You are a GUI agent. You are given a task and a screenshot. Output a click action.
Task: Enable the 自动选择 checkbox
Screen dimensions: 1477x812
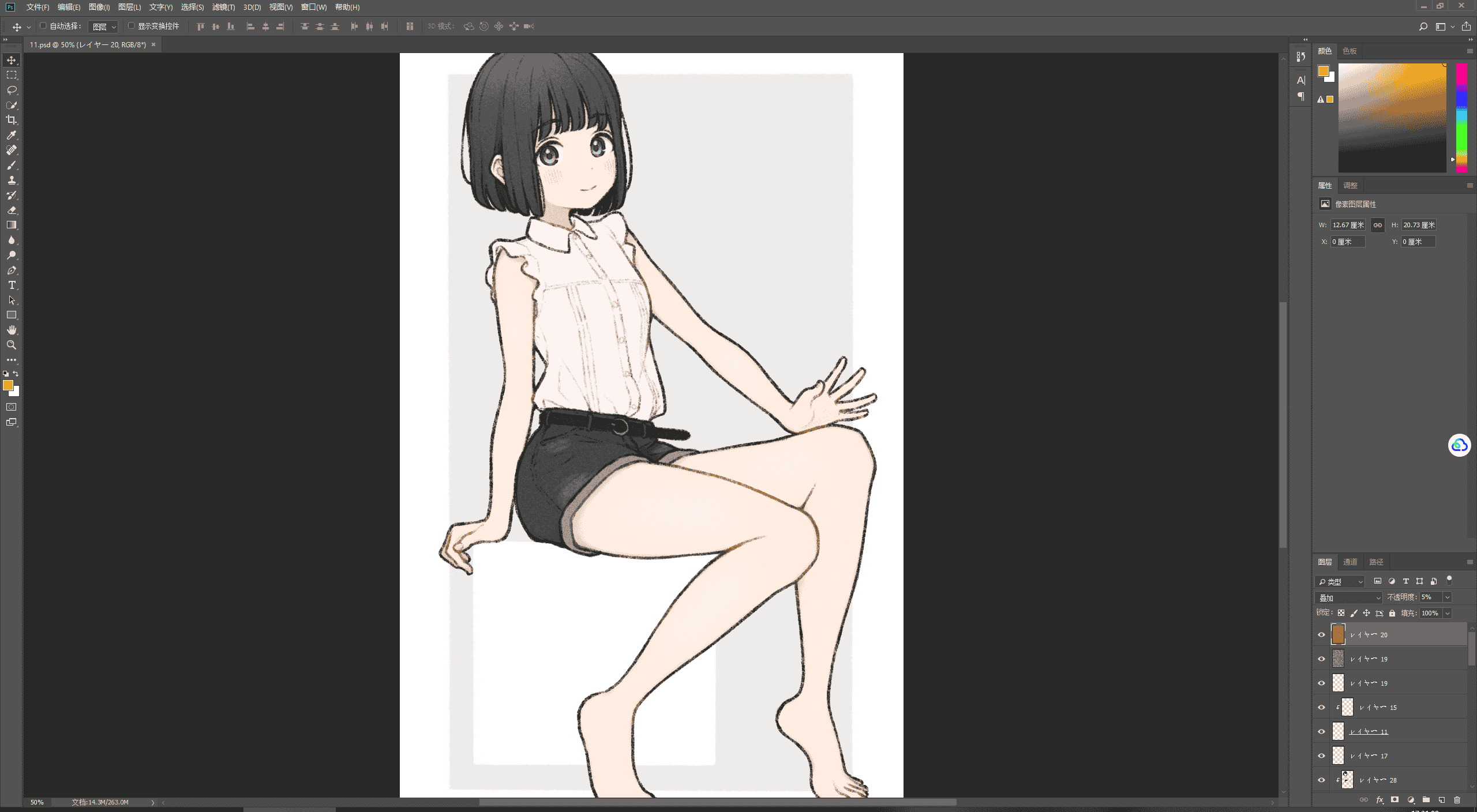[x=43, y=26]
